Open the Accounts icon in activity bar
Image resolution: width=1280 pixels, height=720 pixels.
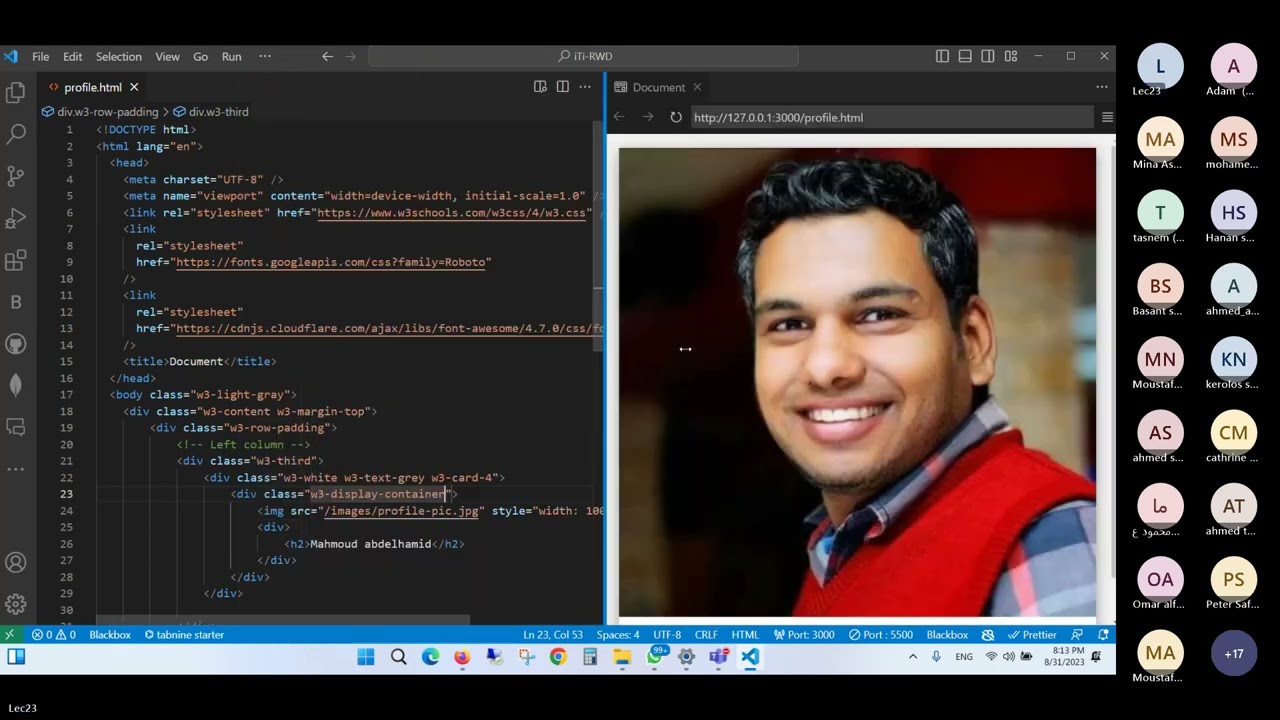click(16, 563)
